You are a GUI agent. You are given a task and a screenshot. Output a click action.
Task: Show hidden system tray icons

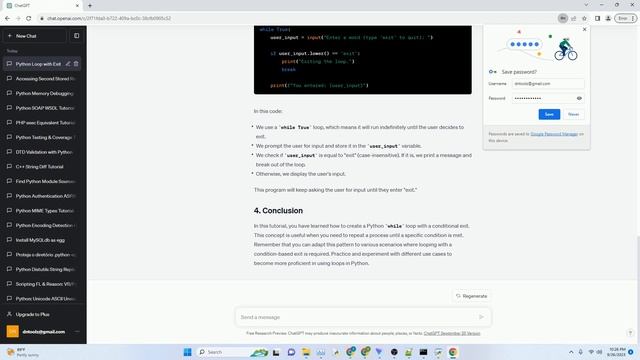[571, 352]
